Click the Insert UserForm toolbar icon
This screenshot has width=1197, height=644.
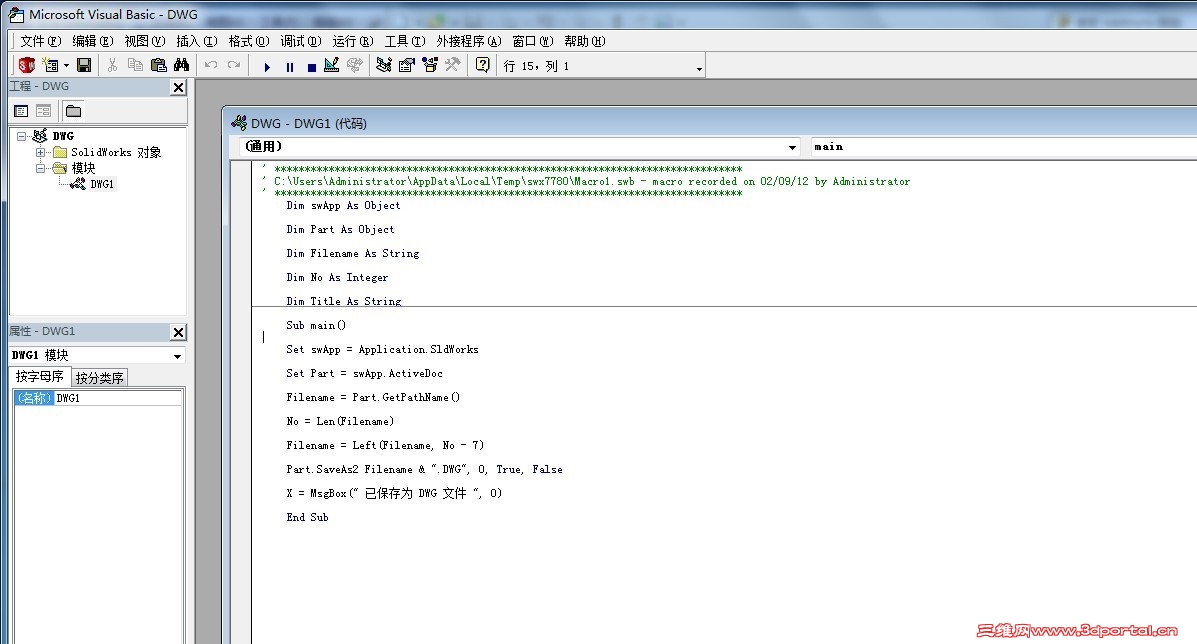click(x=50, y=66)
